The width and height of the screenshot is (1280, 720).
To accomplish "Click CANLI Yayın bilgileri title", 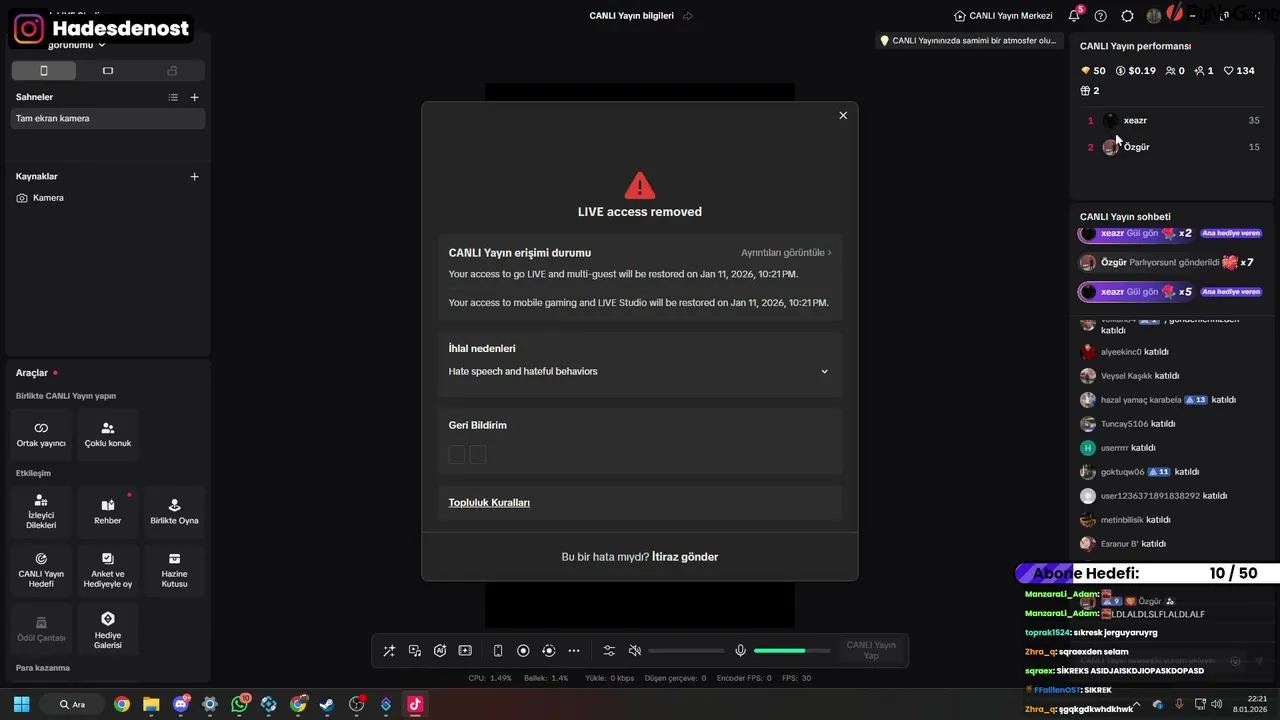I will pyautogui.click(x=631, y=16).
